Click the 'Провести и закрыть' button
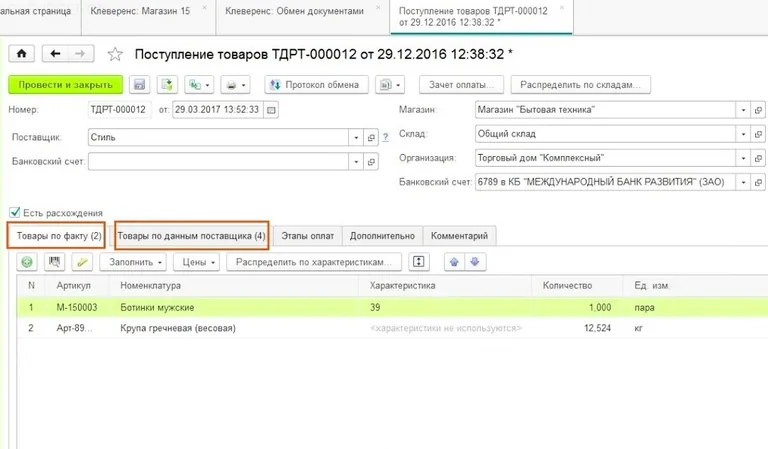 (66, 85)
